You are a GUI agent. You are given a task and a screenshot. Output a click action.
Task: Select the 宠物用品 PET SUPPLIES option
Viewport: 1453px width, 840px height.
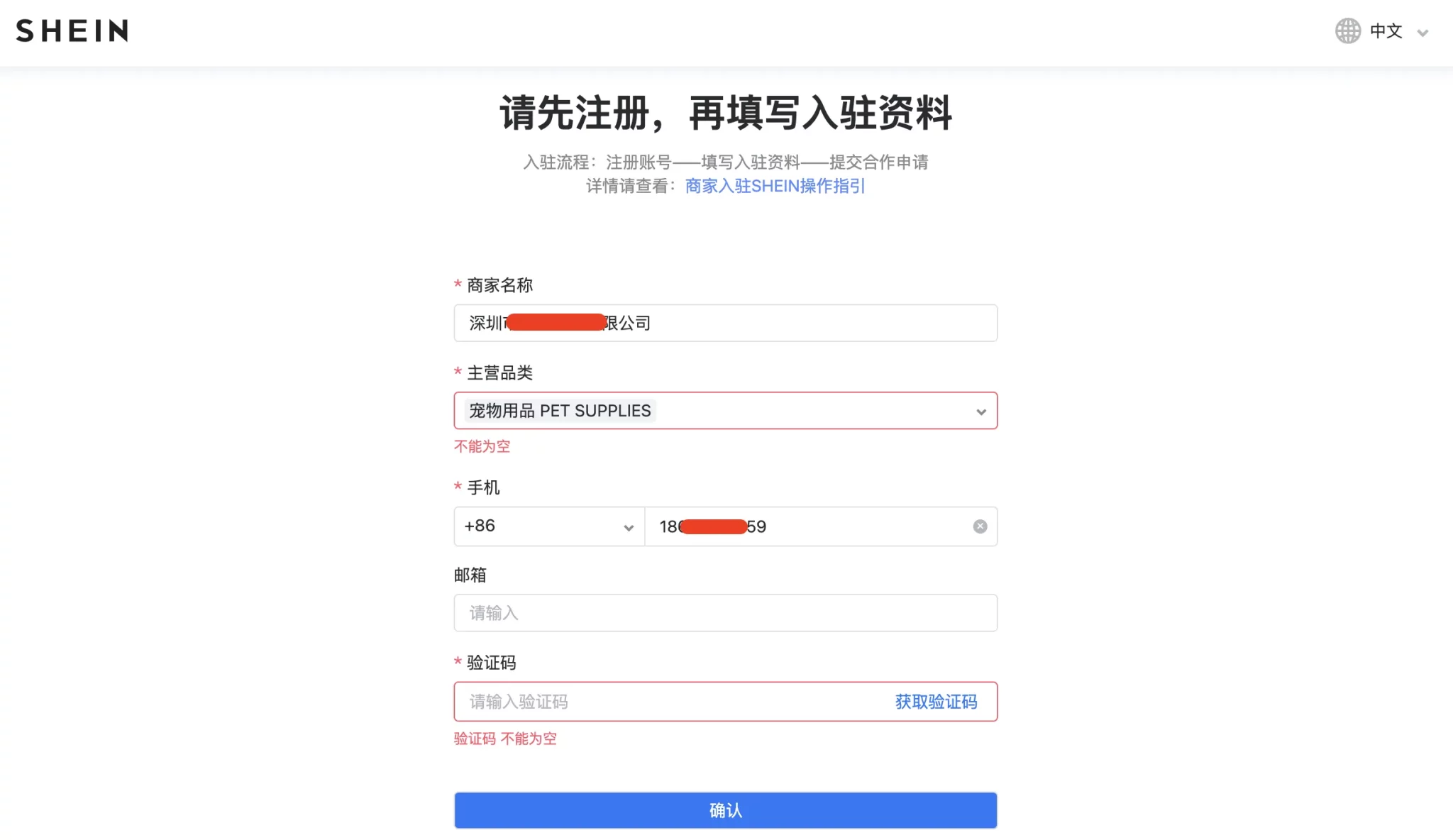coord(559,411)
